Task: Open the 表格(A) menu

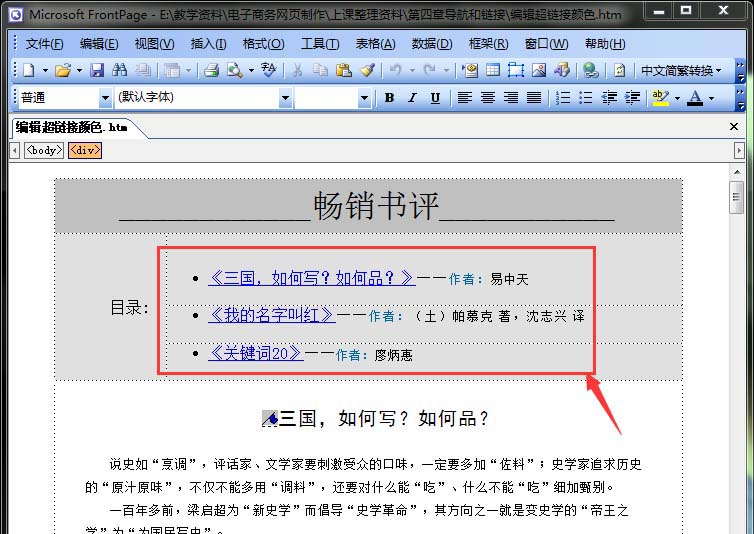Action: click(x=375, y=44)
